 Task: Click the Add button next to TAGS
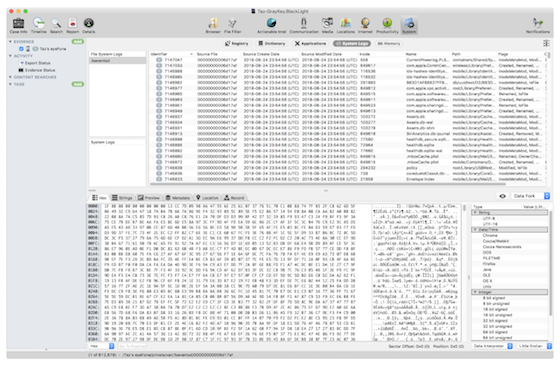(78, 84)
